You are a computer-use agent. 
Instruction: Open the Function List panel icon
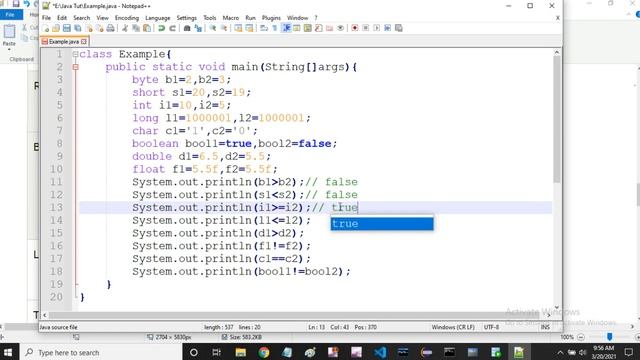(x=318, y=28)
